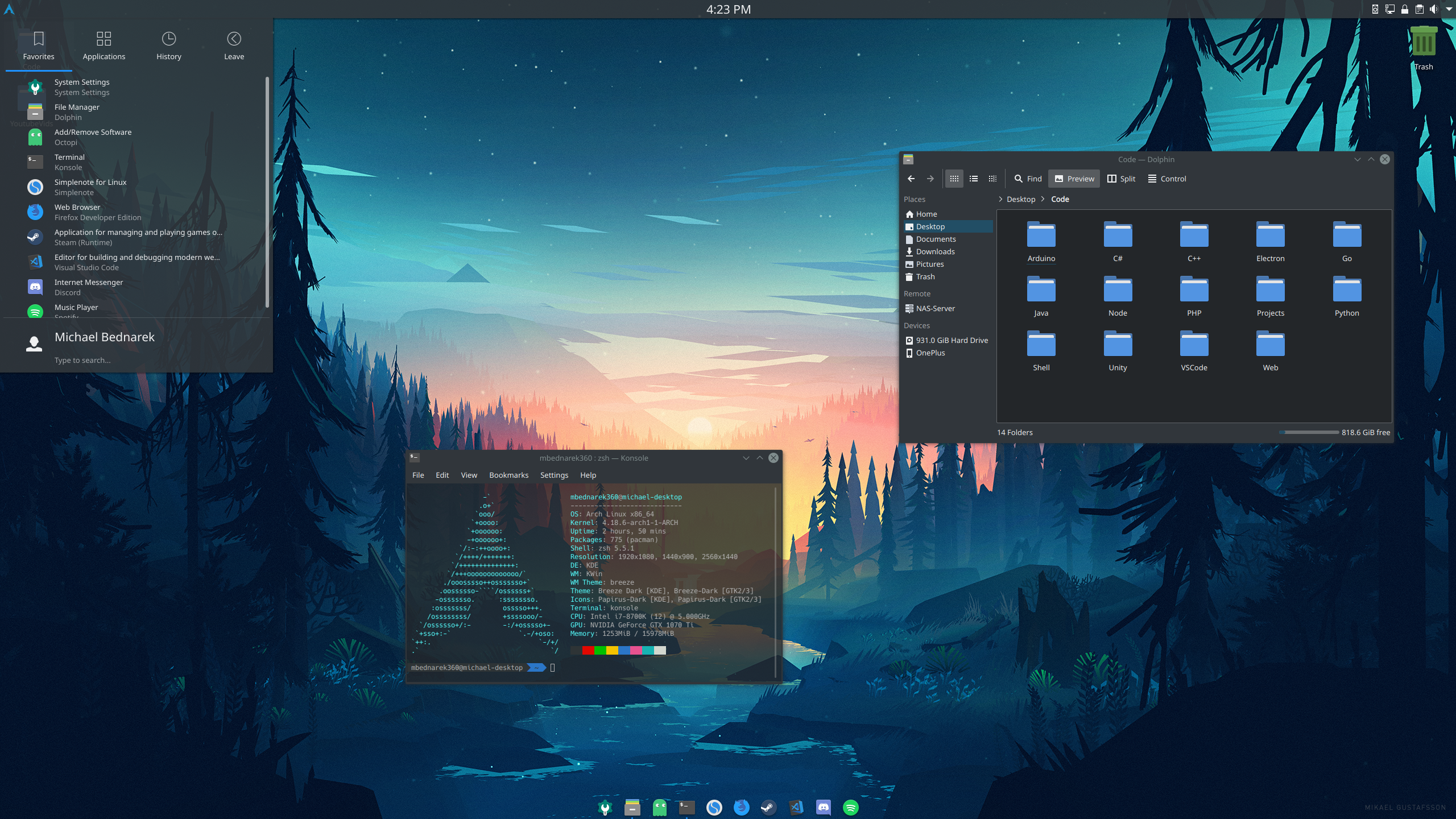Viewport: 1456px width, 819px height.
Task: Click Find in Dolphin toolbar
Action: (1028, 179)
